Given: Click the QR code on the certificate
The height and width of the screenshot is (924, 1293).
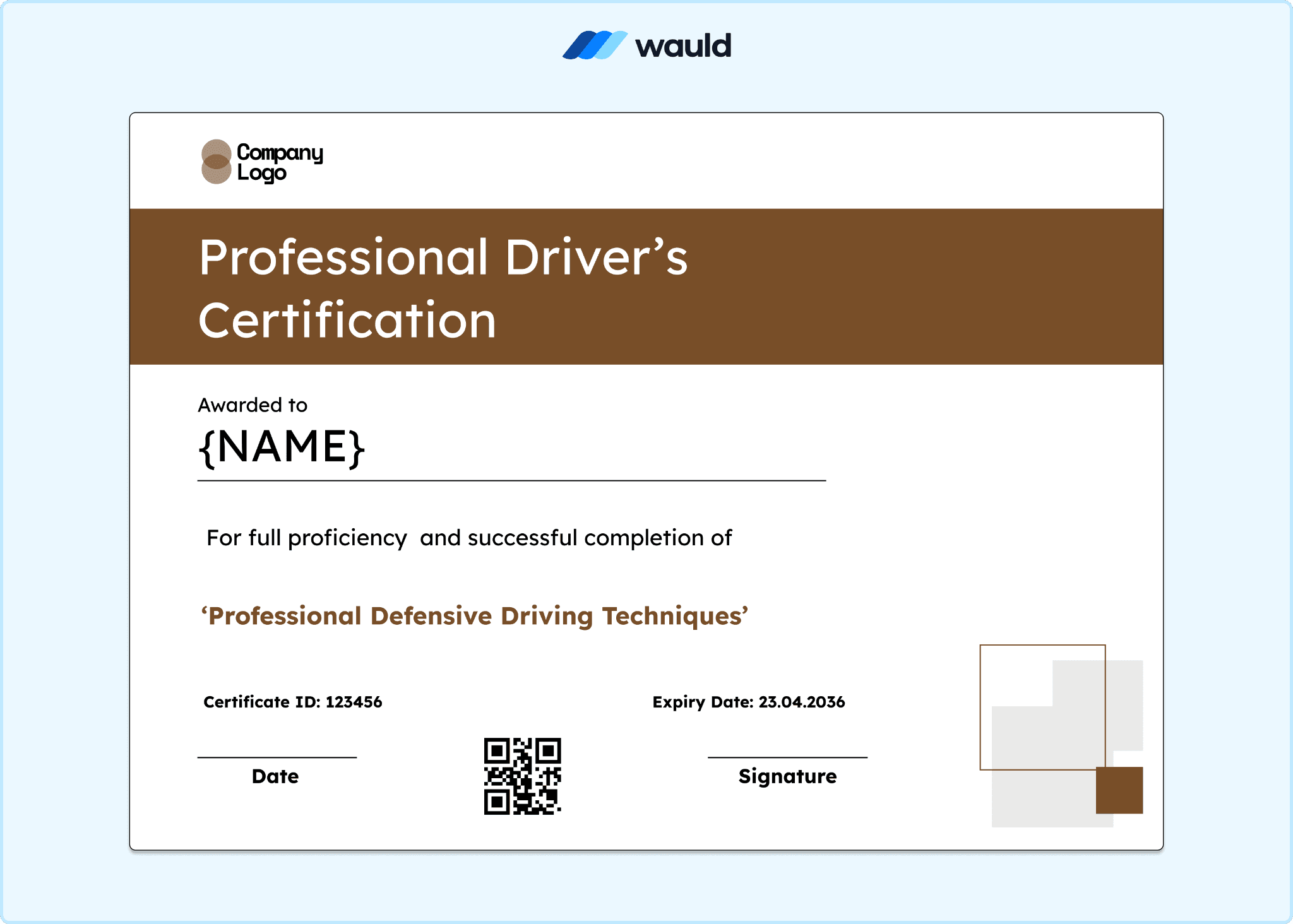Looking at the screenshot, I should 523,776.
